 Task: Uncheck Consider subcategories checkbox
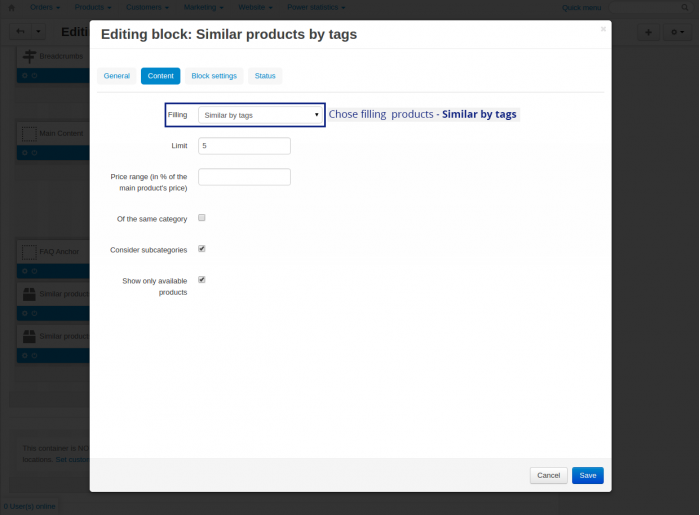click(x=202, y=249)
